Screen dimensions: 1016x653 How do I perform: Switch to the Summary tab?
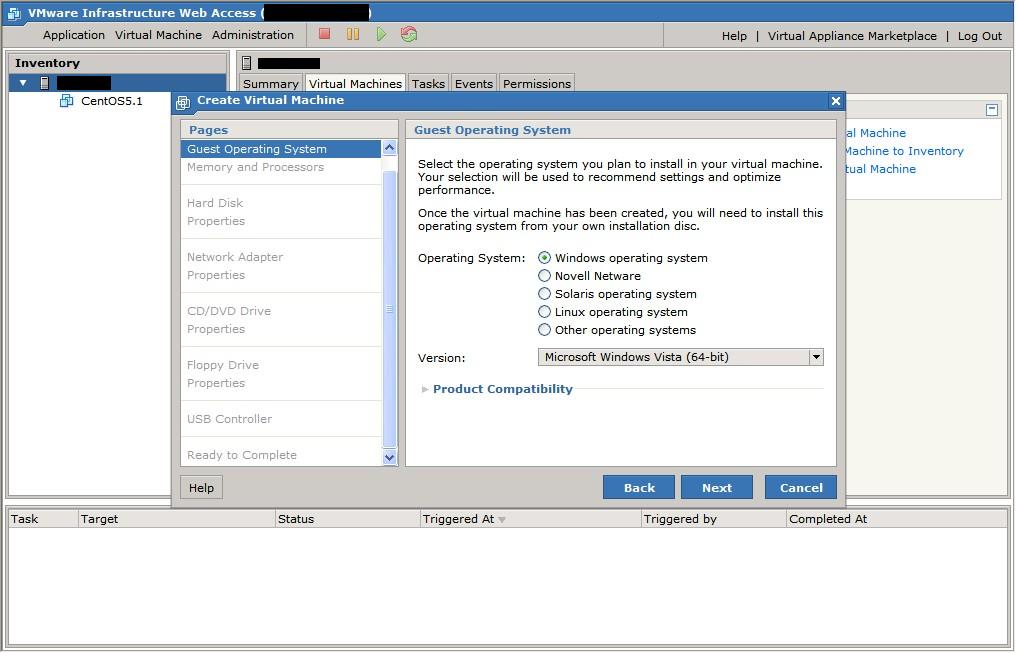click(270, 84)
